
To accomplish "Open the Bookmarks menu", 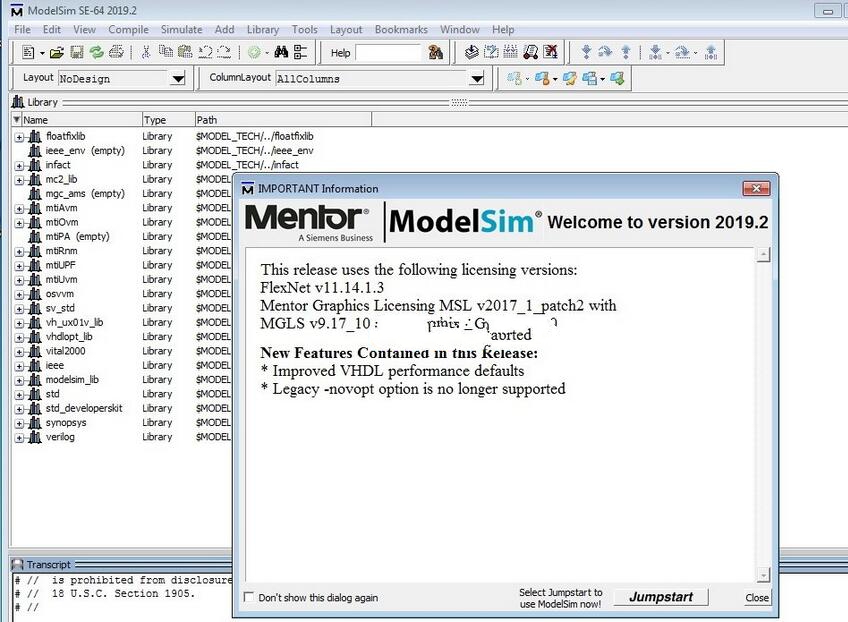I will coord(401,29).
